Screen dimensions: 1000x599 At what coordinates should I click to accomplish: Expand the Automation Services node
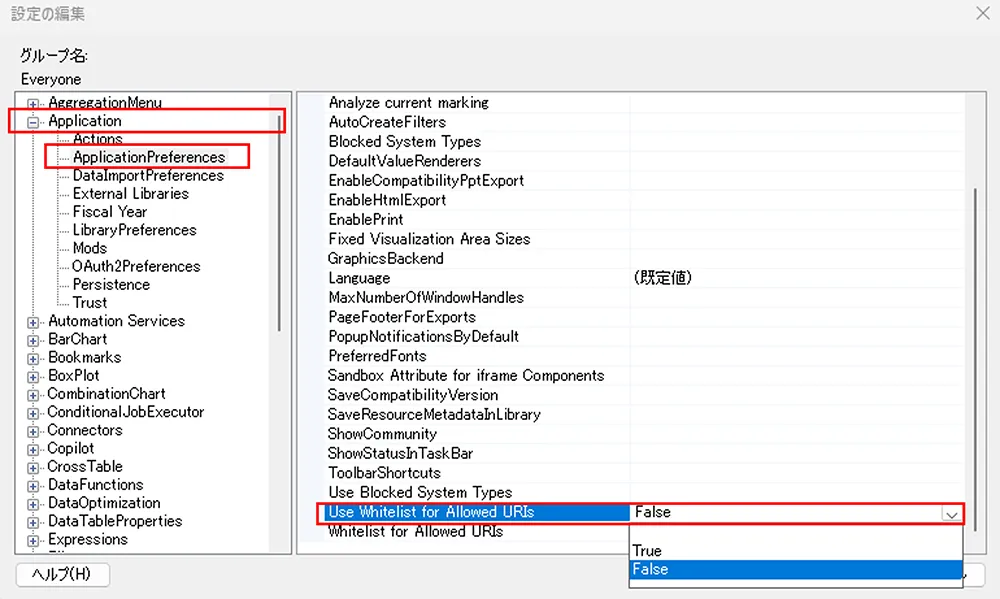33,322
